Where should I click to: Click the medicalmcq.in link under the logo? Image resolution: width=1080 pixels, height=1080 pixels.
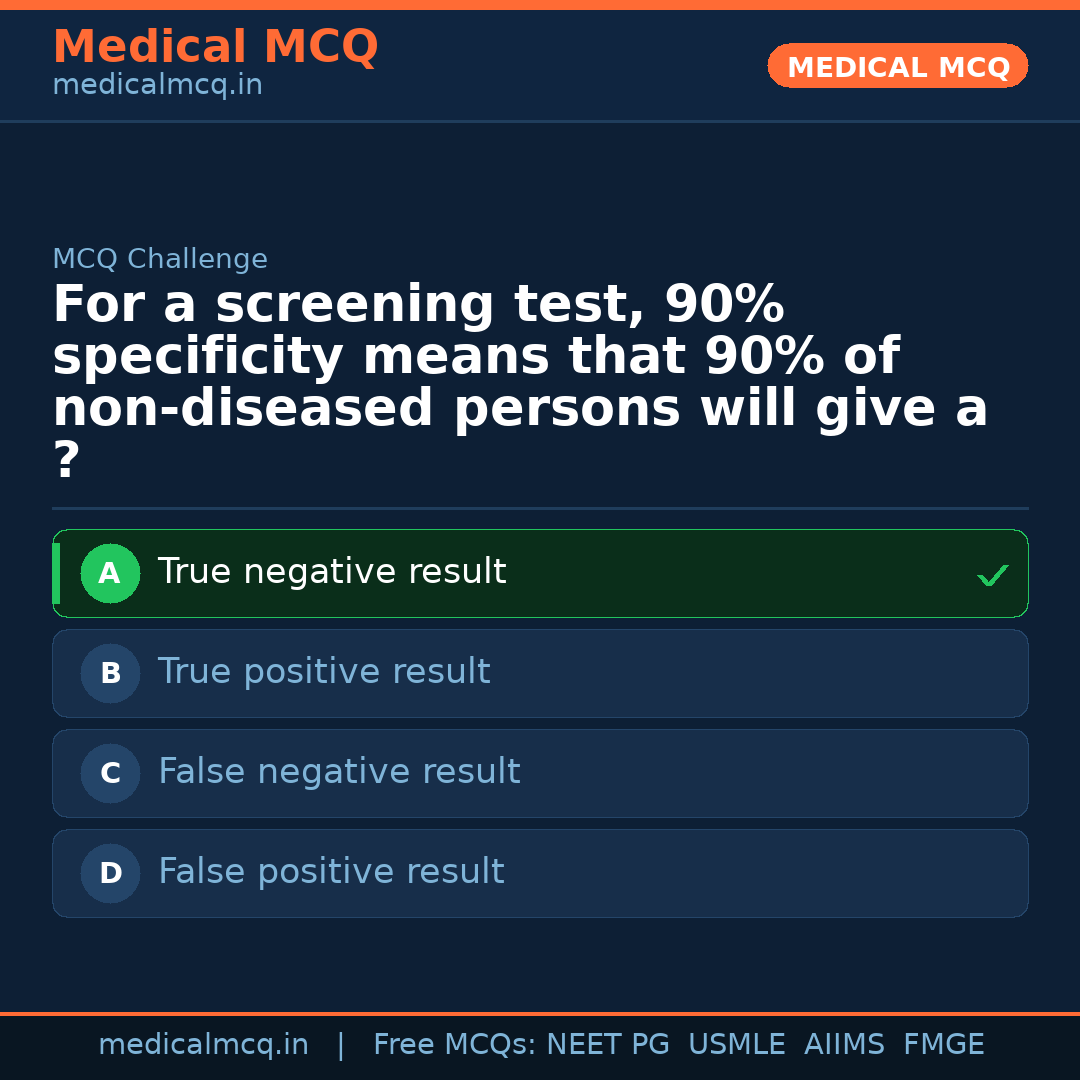click(157, 84)
